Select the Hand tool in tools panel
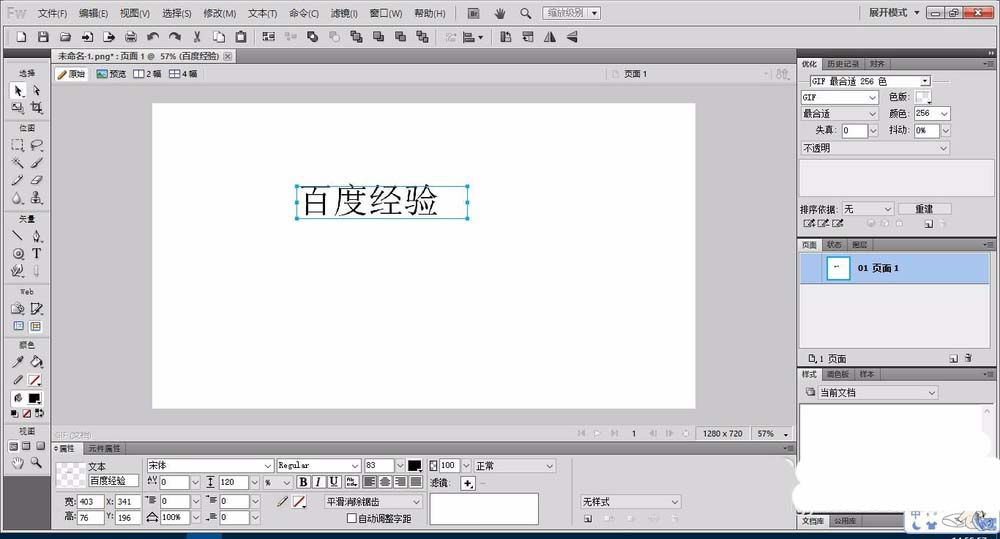The height and width of the screenshot is (539, 1000). [18, 463]
